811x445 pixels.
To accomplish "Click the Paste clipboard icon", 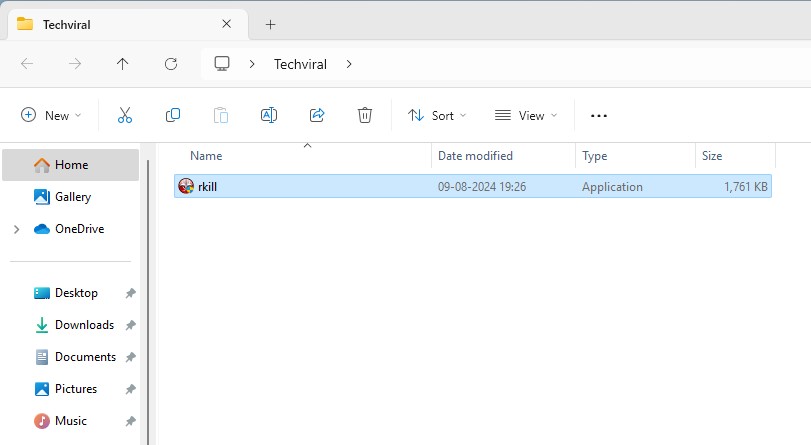I will (x=221, y=115).
